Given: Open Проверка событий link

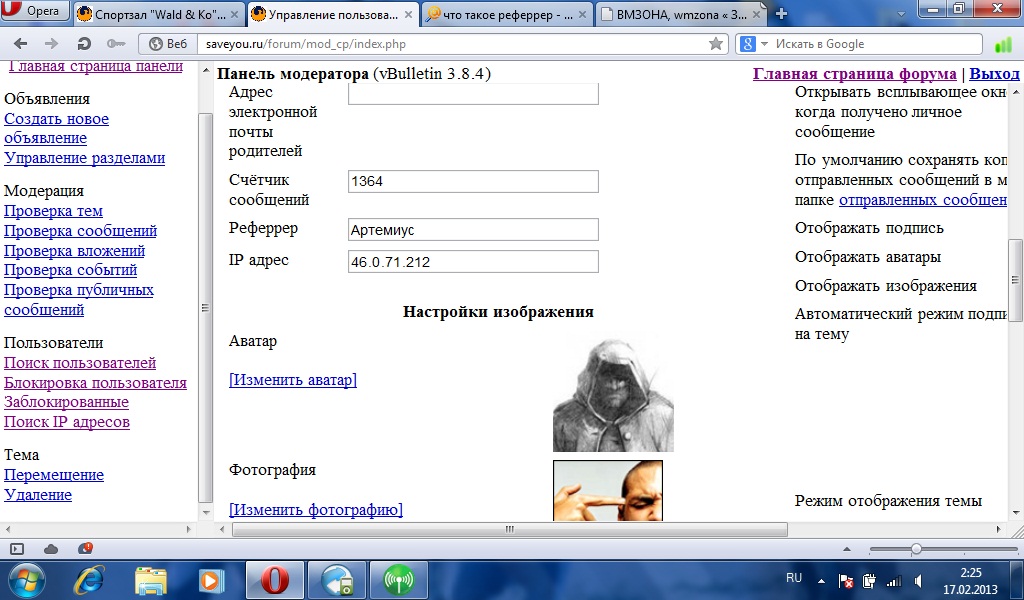Looking at the screenshot, I should click(71, 270).
